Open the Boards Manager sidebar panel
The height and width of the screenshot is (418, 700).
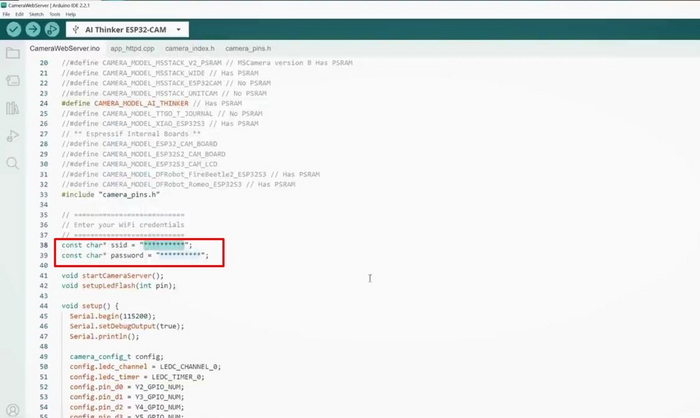pyautogui.click(x=12, y=80)
